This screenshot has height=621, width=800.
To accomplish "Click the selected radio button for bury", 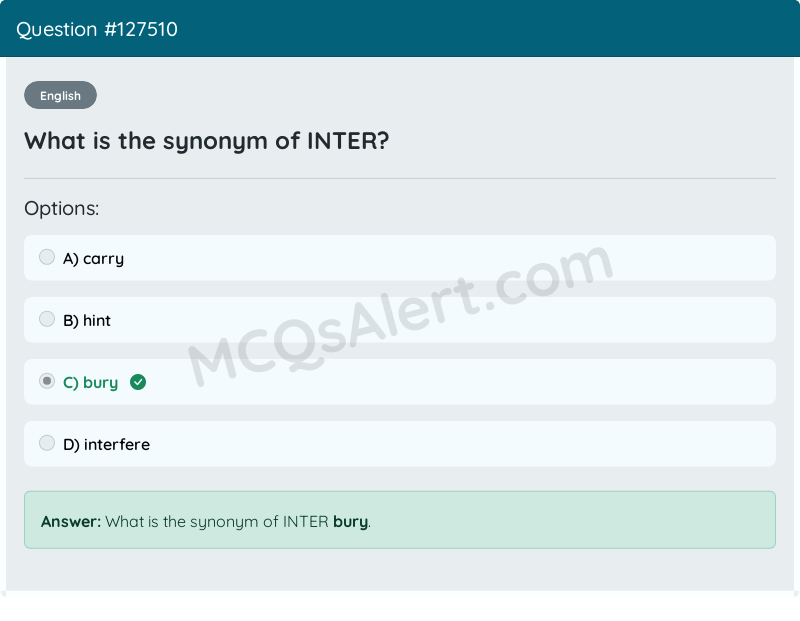I will [x=47, y=381].
